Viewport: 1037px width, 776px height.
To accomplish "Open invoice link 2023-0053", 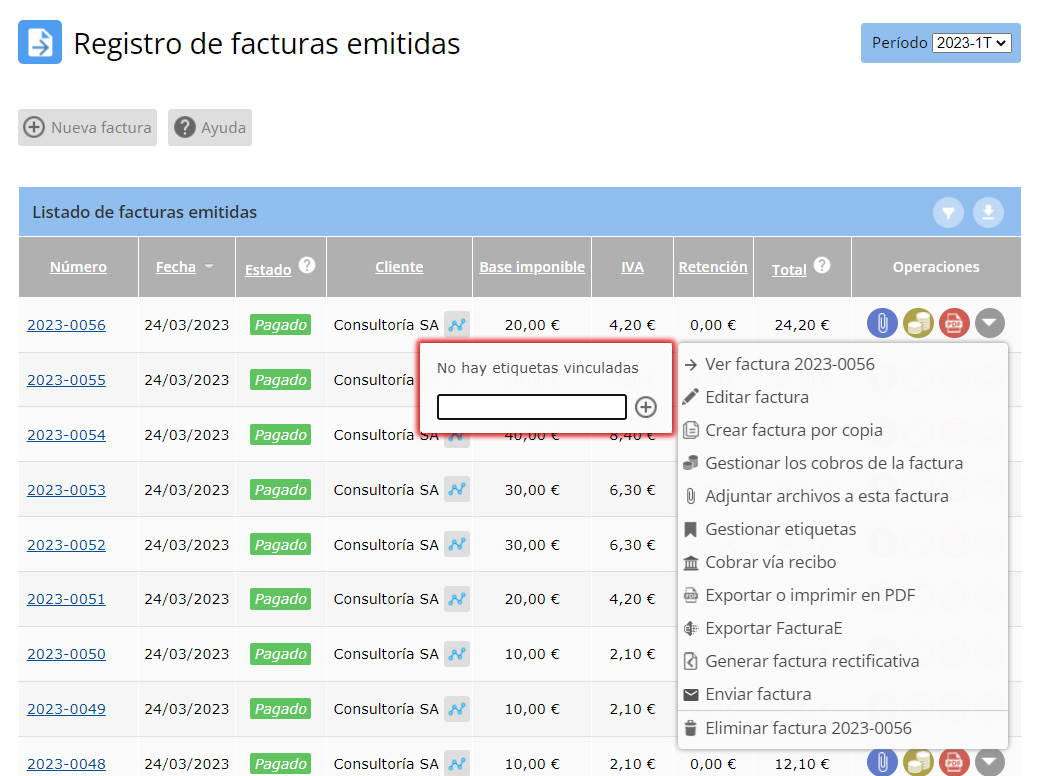I will pos(66,490).
